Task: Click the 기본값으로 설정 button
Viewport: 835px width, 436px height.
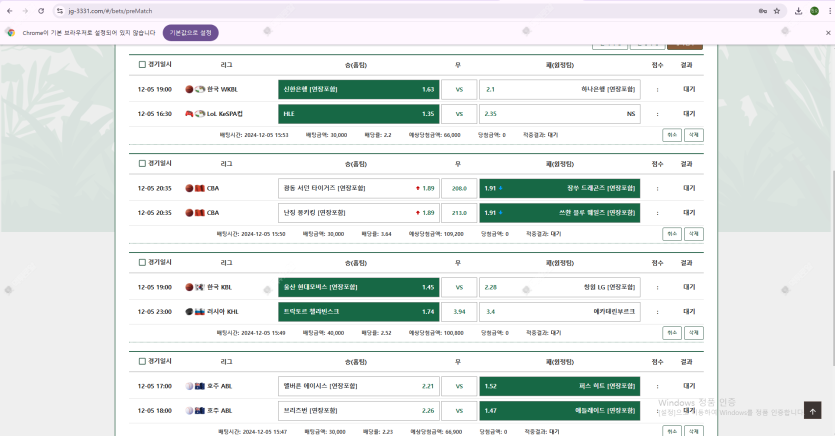Action: click(190, 32)
